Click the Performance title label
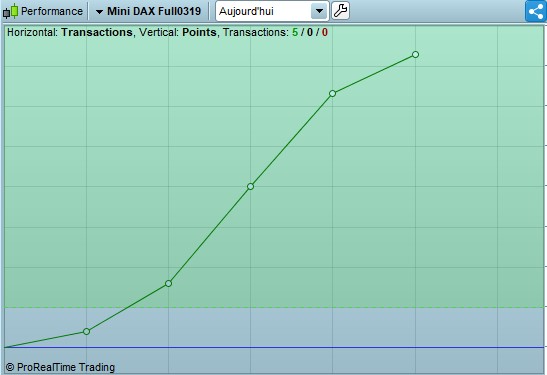The width and height of the screenshot is (547, 375). pos(52,11)
